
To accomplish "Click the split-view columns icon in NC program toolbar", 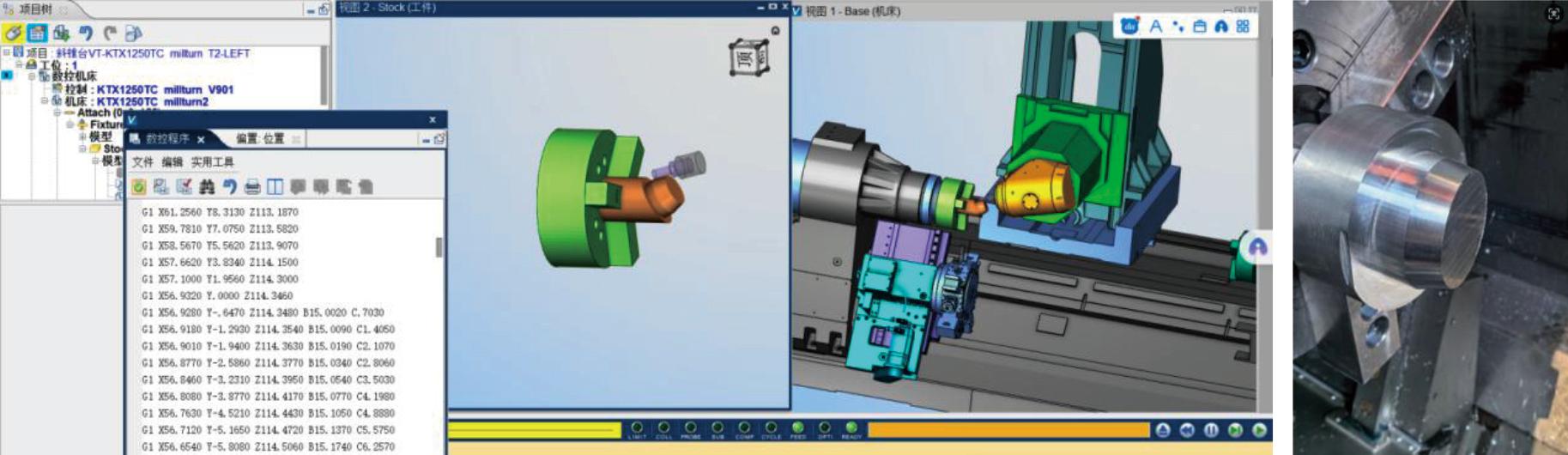I will coord(275,186).
